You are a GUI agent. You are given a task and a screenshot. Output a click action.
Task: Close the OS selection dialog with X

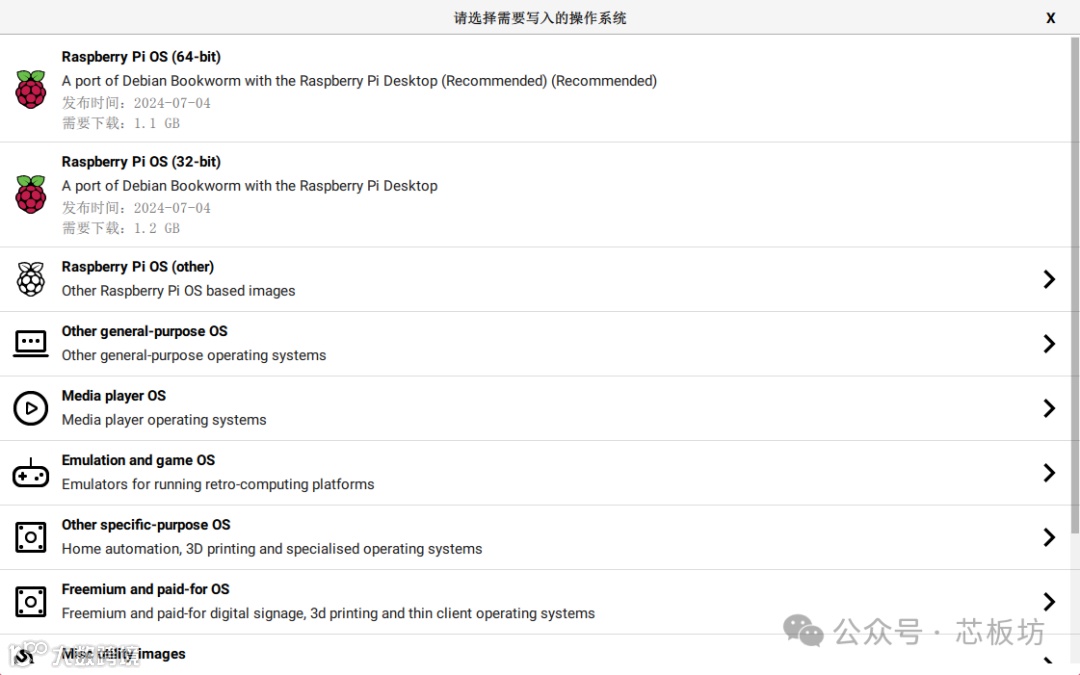[x=1050, y=18]
